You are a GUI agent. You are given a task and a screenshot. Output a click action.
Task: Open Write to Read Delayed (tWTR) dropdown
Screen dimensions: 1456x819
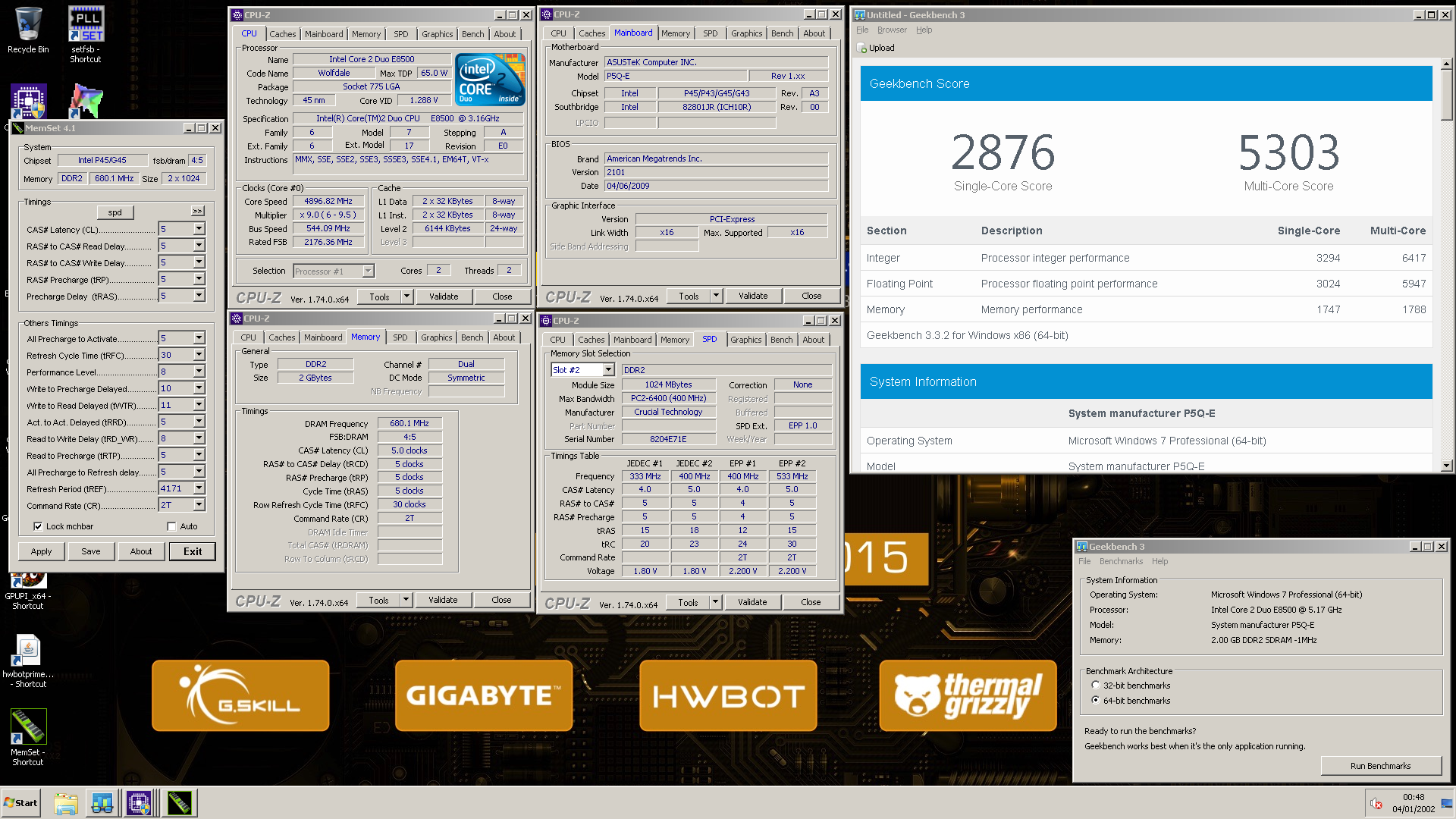(x=199, y=405)
